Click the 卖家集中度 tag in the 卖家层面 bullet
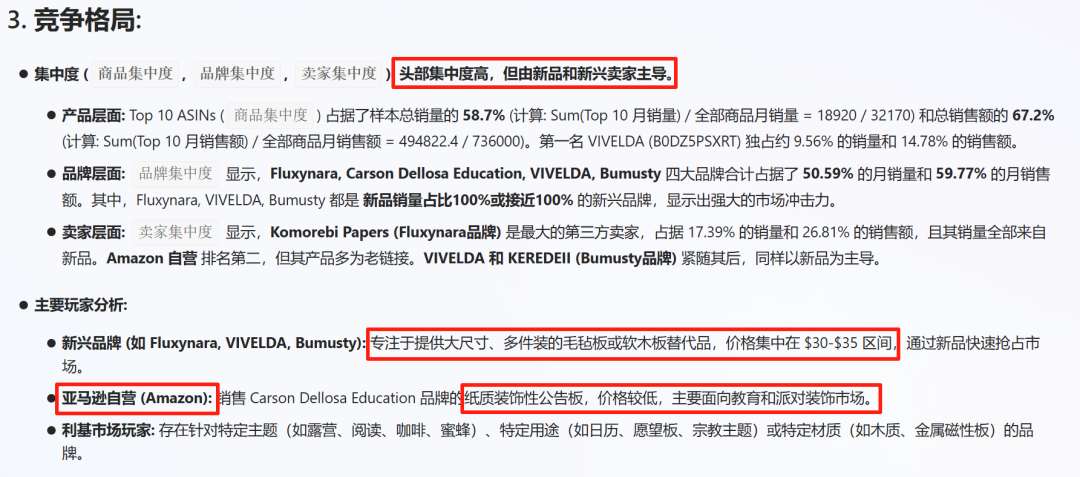 click(175, 232)
